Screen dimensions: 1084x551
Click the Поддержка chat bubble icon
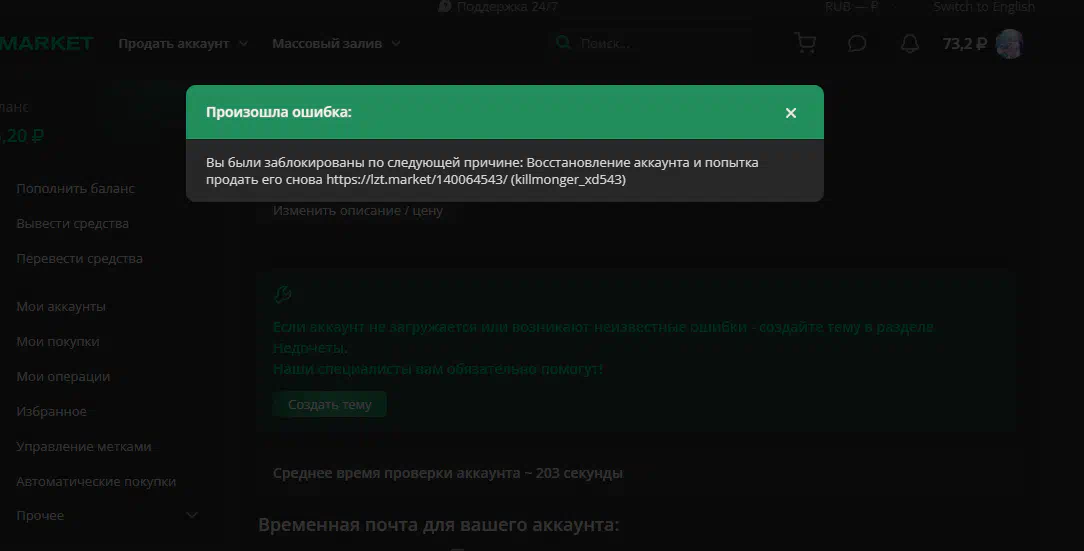click(x=445, y=6)
